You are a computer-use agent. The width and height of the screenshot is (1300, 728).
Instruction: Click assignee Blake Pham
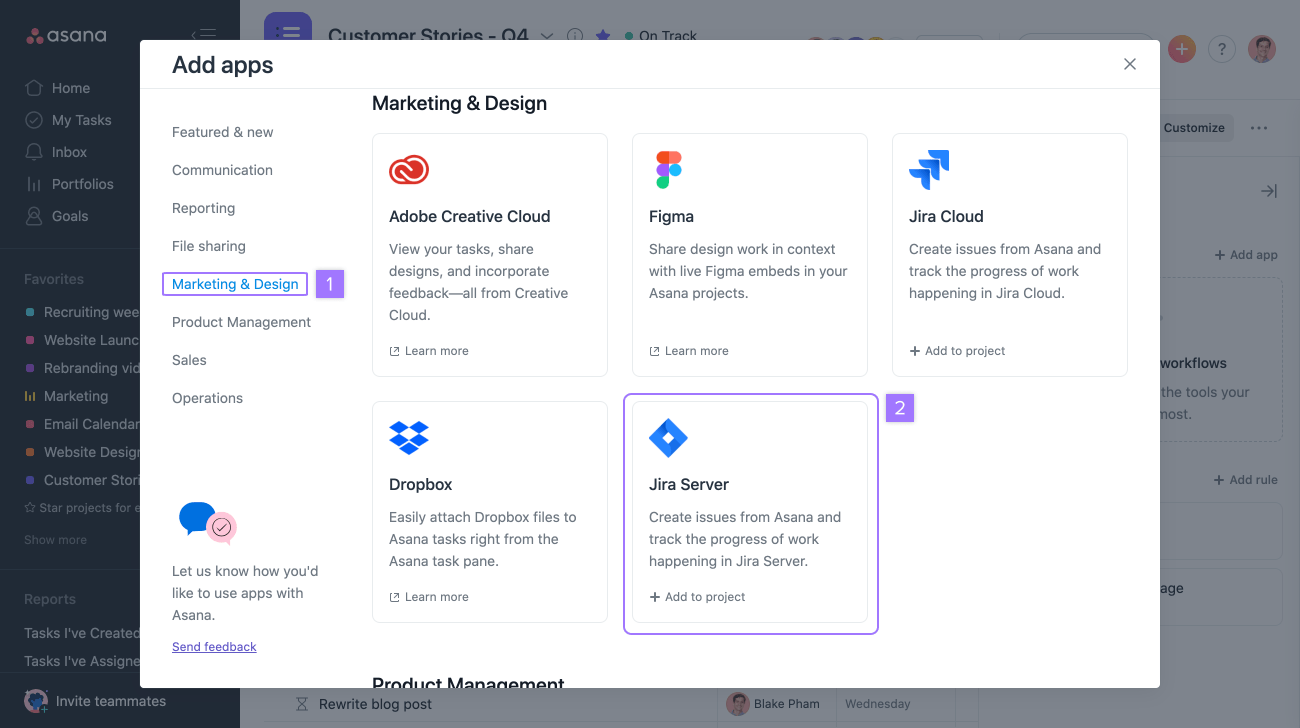point(773,704)
